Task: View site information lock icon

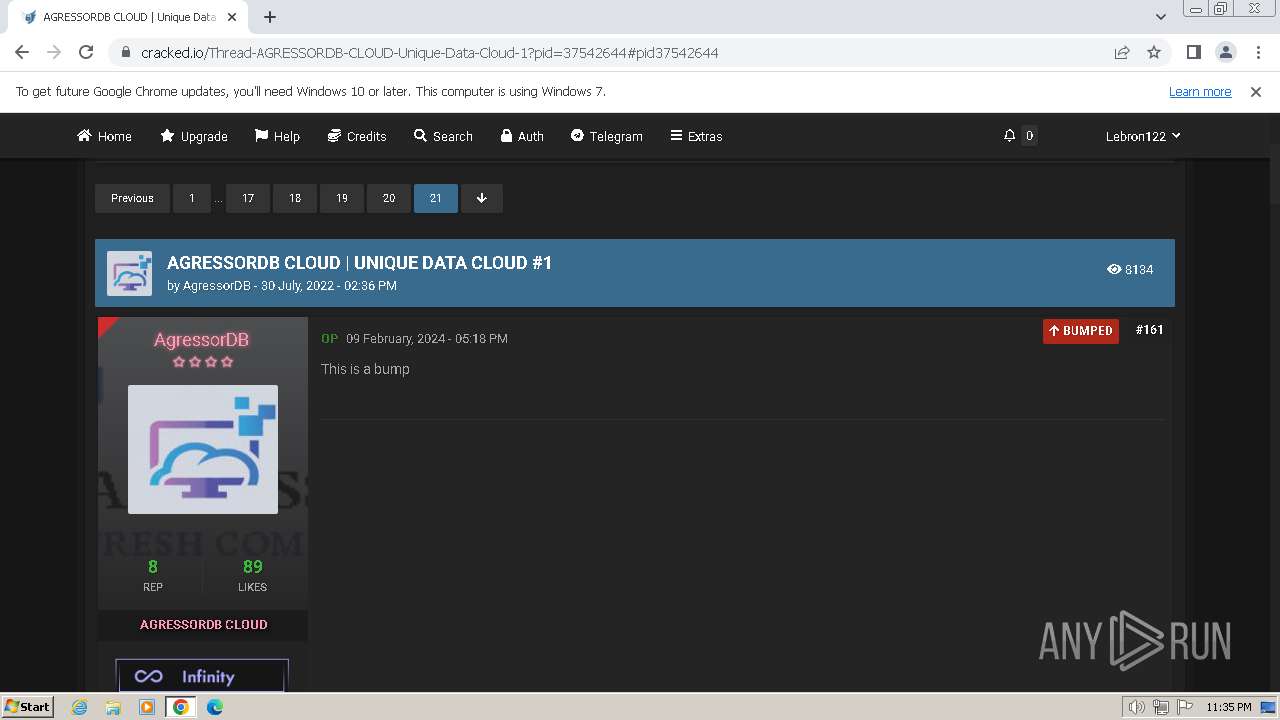Action: (125, 52)
